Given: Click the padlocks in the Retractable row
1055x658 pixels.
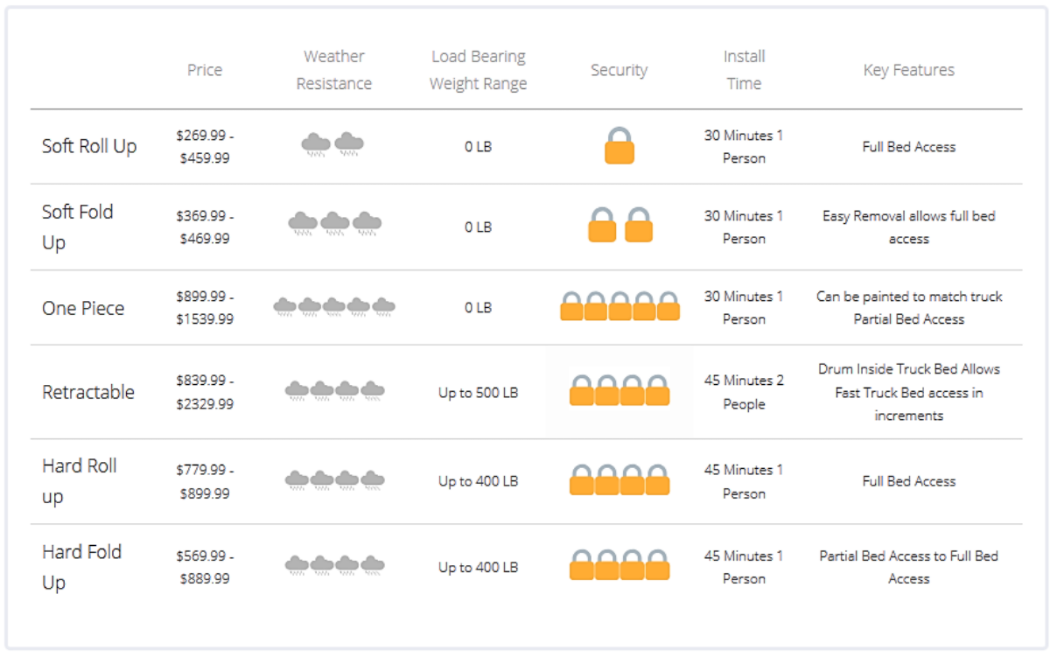Looking at the screenshot, I should click(x=620, y=390).
